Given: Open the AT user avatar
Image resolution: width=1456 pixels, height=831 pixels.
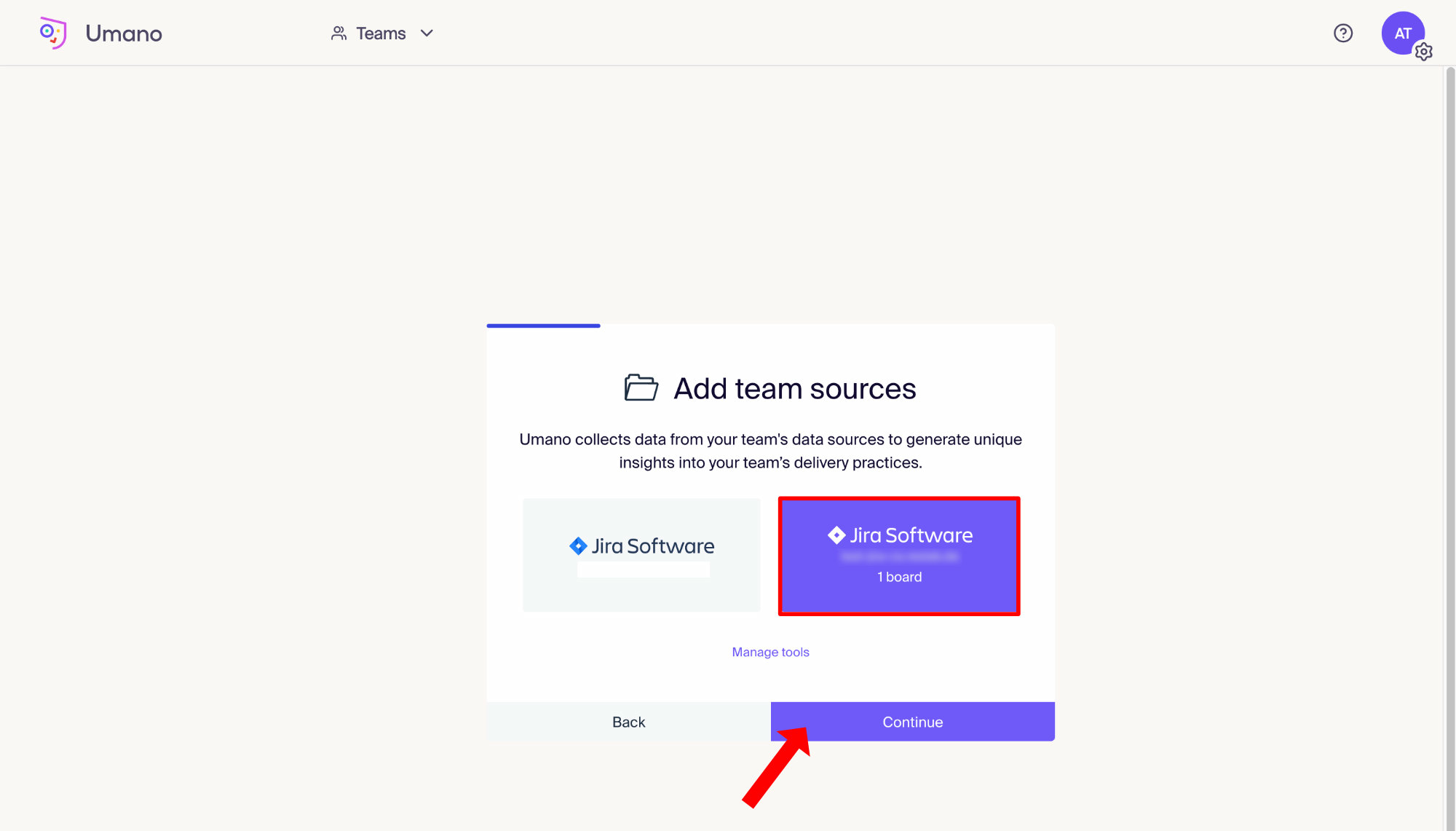Looking at the screenshot, I should coord(1401,32).
